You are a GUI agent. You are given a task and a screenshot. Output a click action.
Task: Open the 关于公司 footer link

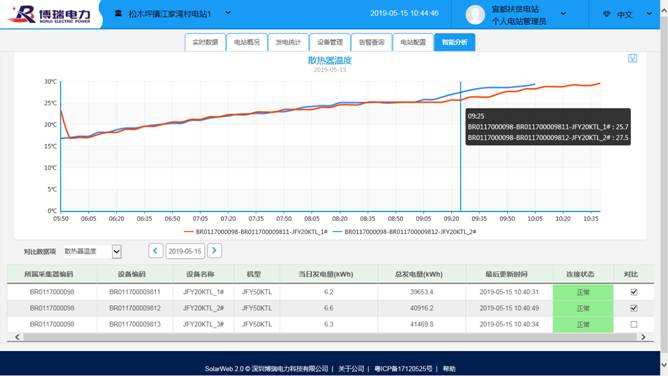351,369
